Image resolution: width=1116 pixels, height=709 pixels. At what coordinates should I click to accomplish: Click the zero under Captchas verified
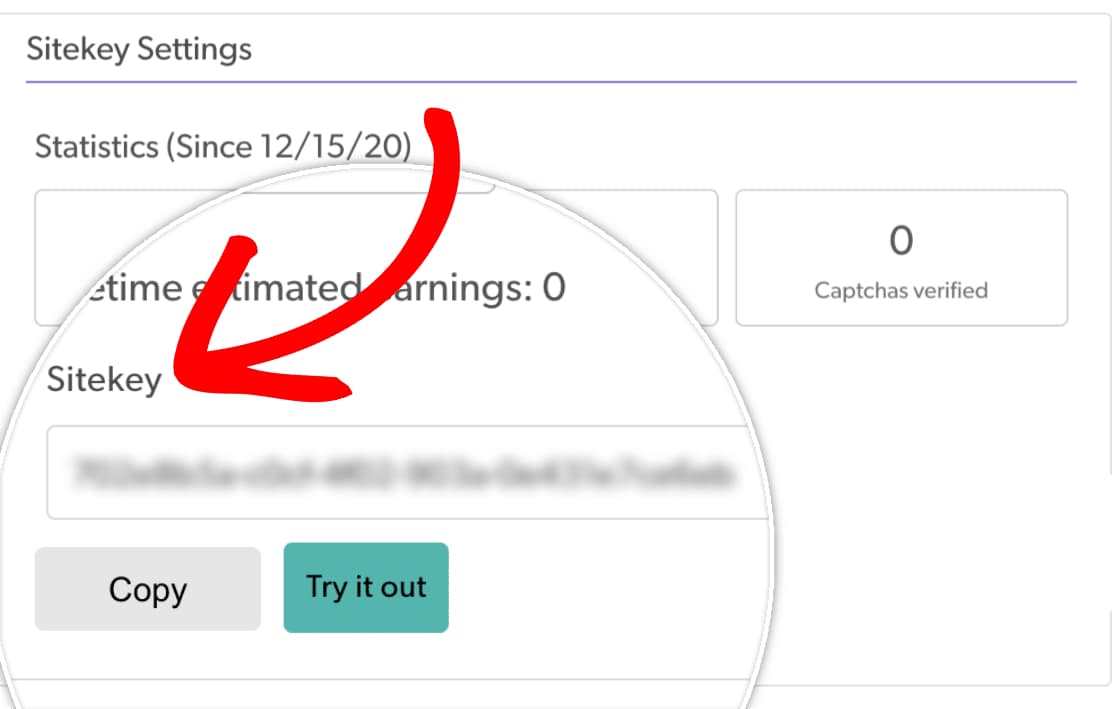[901, 239]
